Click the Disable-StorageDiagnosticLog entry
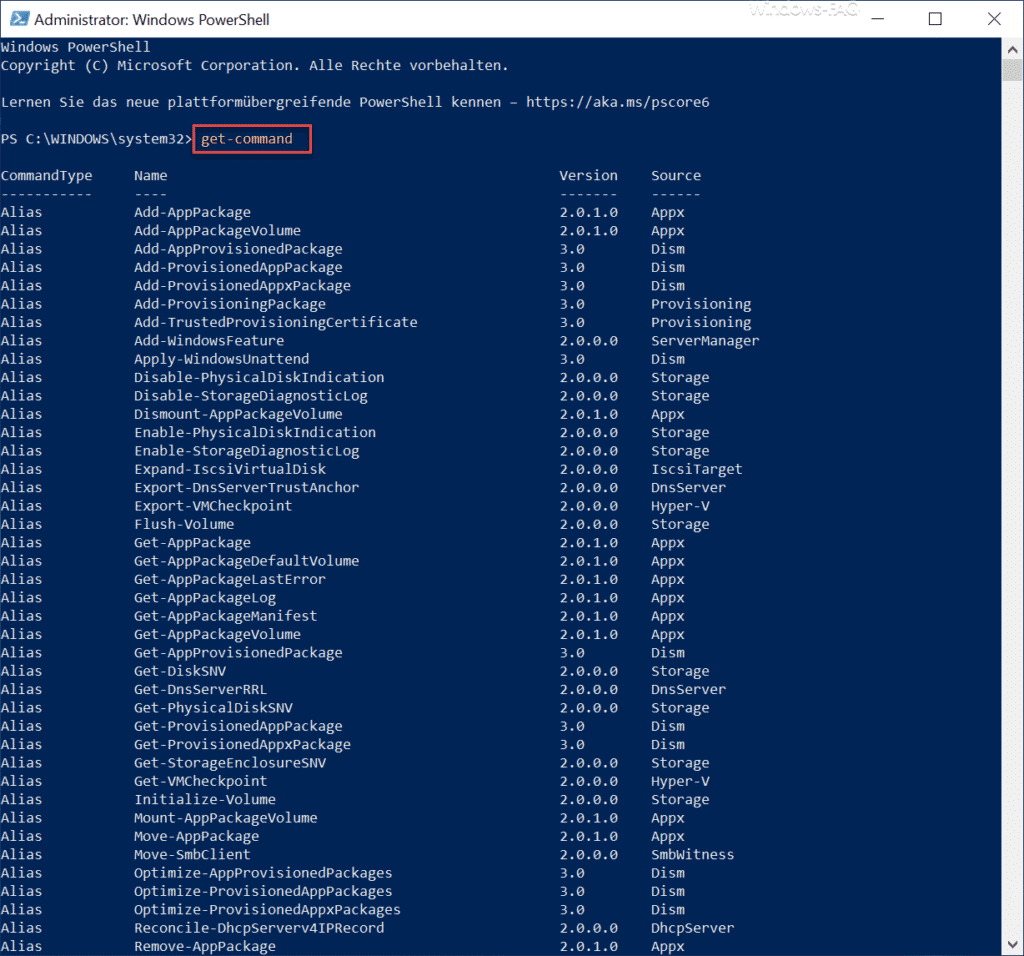 point(251,396)
